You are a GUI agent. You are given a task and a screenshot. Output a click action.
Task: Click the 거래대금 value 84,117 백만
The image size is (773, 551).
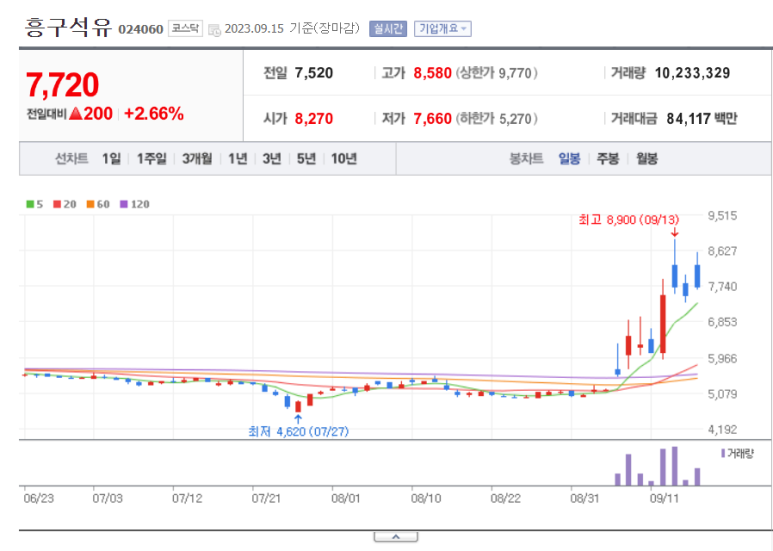click(x=702, y=119)
